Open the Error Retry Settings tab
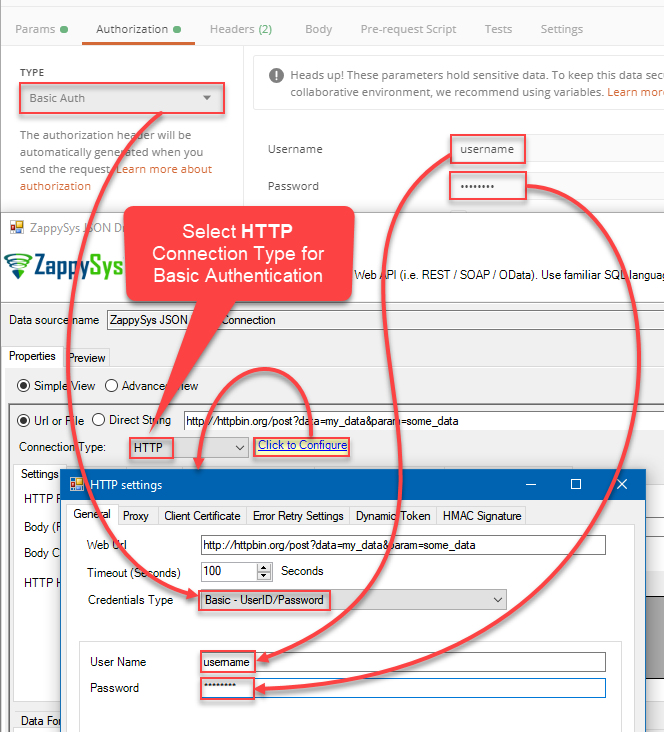This screenshot has width=664, height=732. pyautogui.click(x=298, y=516)
